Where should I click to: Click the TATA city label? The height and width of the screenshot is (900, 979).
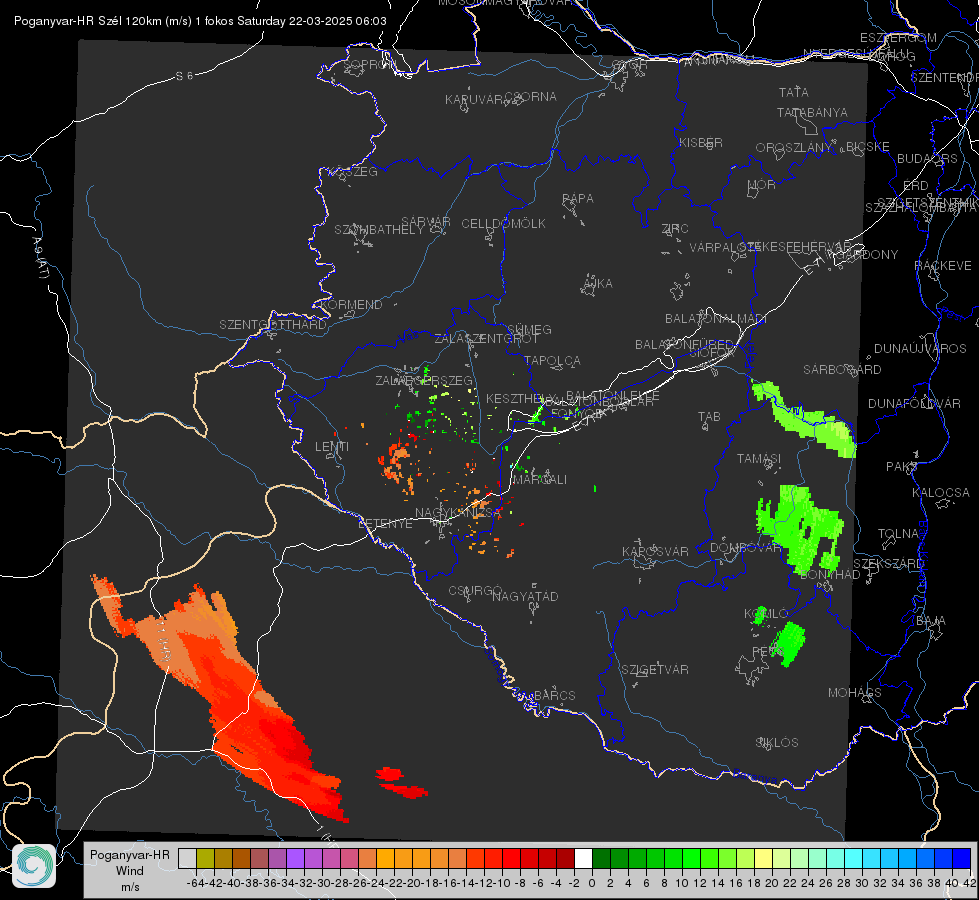pyautogui.click(x=794, y=92)
